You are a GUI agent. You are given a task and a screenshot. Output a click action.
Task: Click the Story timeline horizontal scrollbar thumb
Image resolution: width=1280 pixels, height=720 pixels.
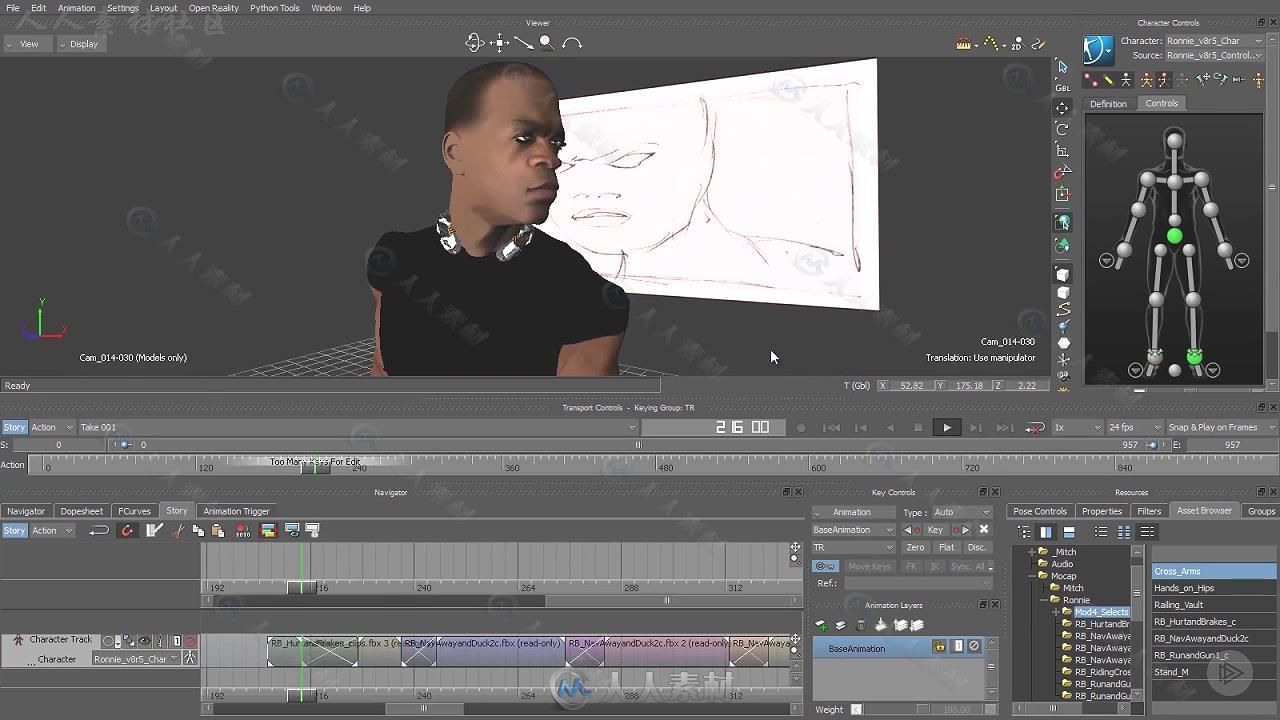pyautogui.click(x=423, y=708)
